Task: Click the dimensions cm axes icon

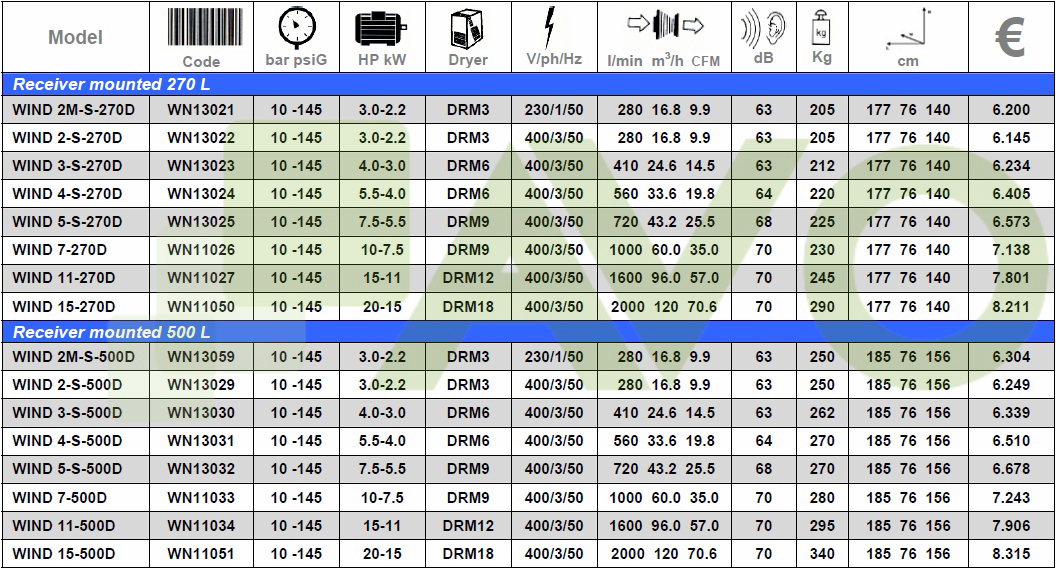Action: [x=908, y=28]
